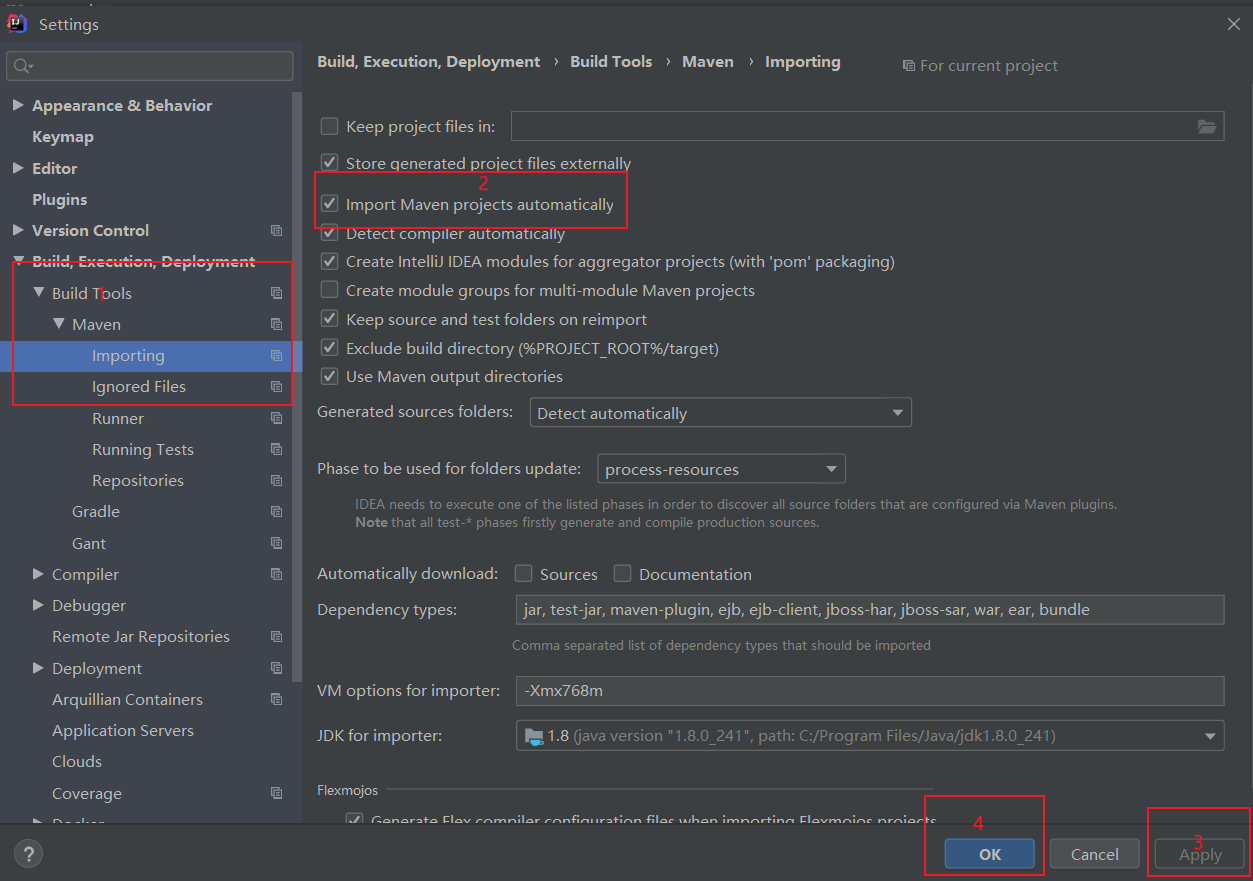Expand the Deployment tree node arrow
The image size is (1253, 881).
click(x=38, y=668)
